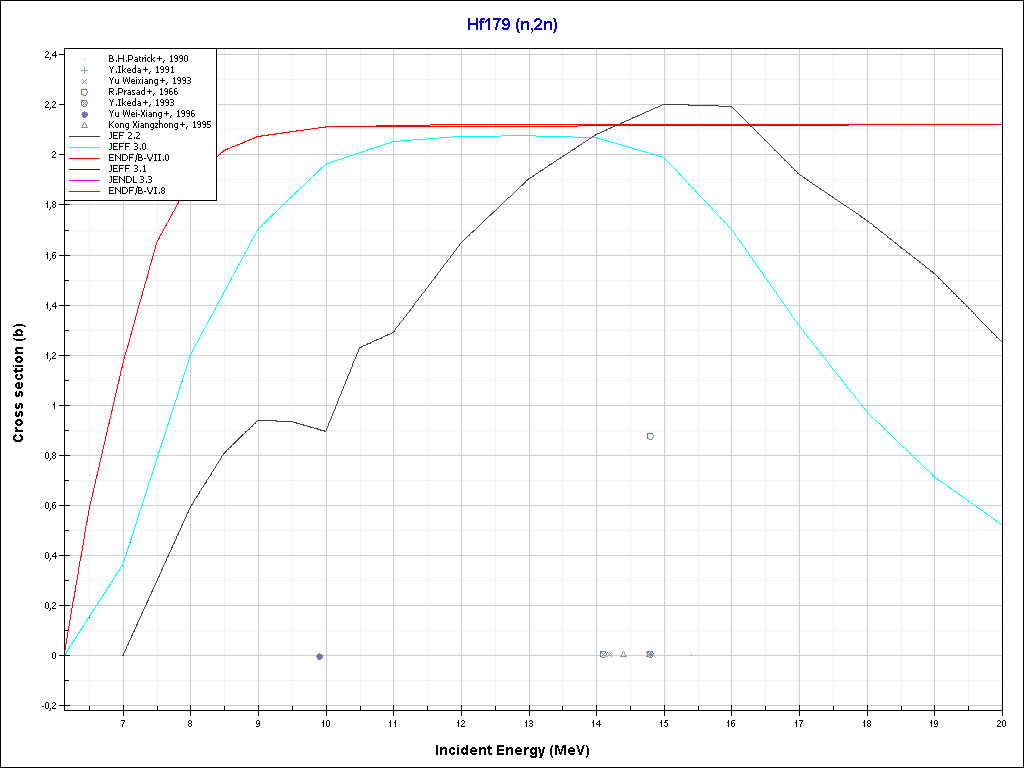Click the plus marker for Y.Ikeda 1991 in legend

coord(85,70)
